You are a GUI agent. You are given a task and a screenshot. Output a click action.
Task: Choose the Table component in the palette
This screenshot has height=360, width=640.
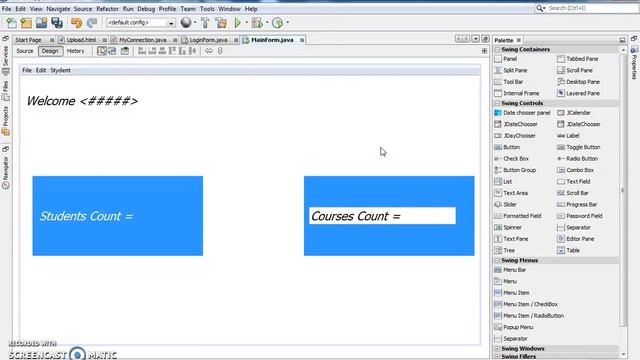569,250
